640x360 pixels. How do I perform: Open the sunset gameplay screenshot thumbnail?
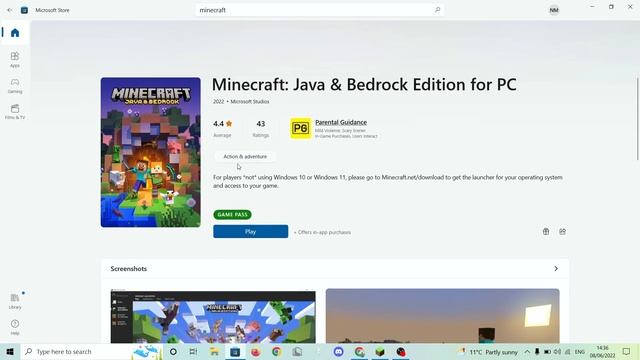[442, 316]
